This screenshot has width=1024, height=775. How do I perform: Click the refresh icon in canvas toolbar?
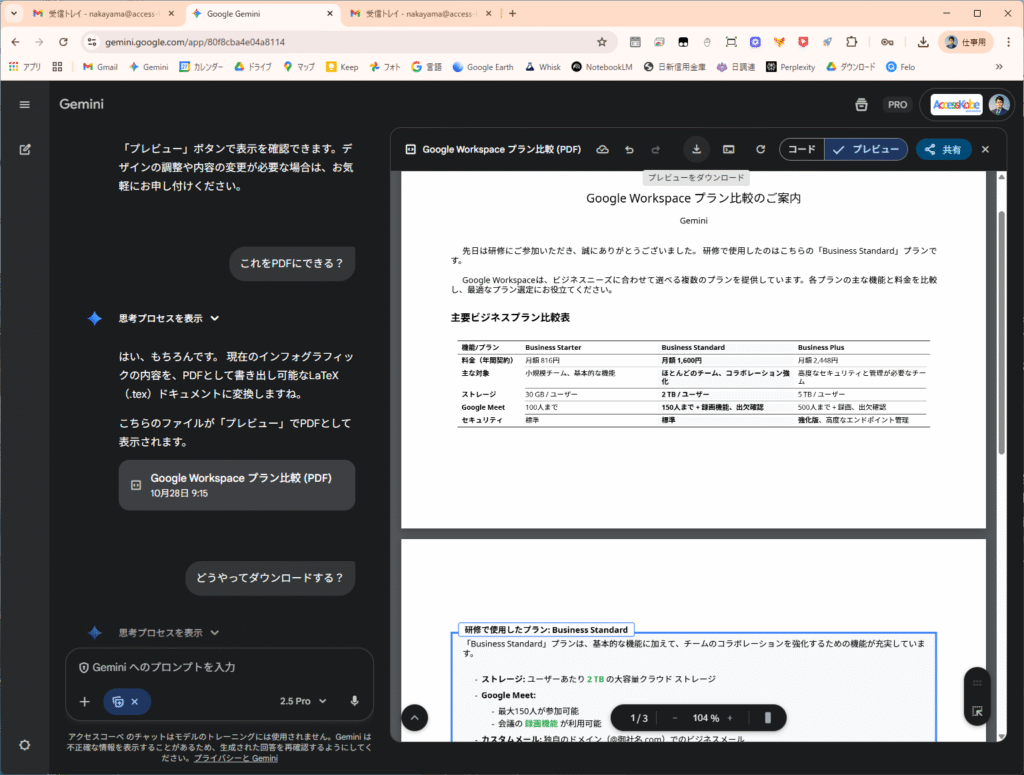760,149
